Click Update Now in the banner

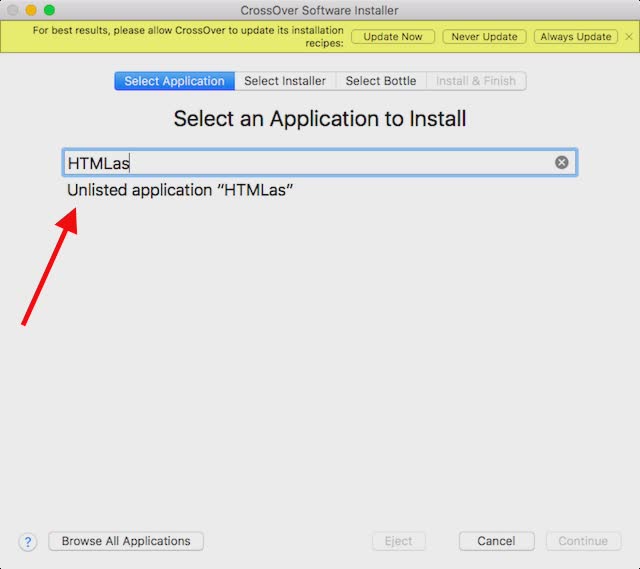click(x=393, y=37)
